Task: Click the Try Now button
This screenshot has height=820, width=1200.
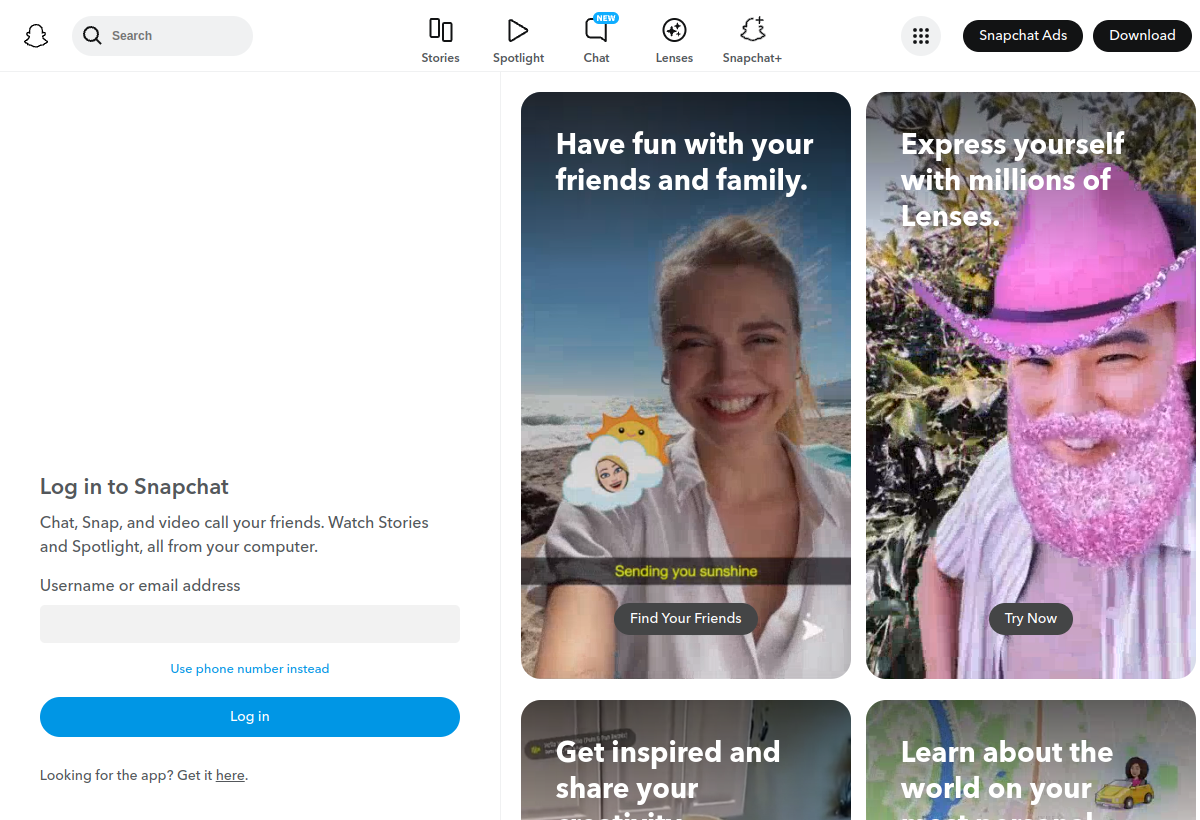Action: click(1031, 618)
